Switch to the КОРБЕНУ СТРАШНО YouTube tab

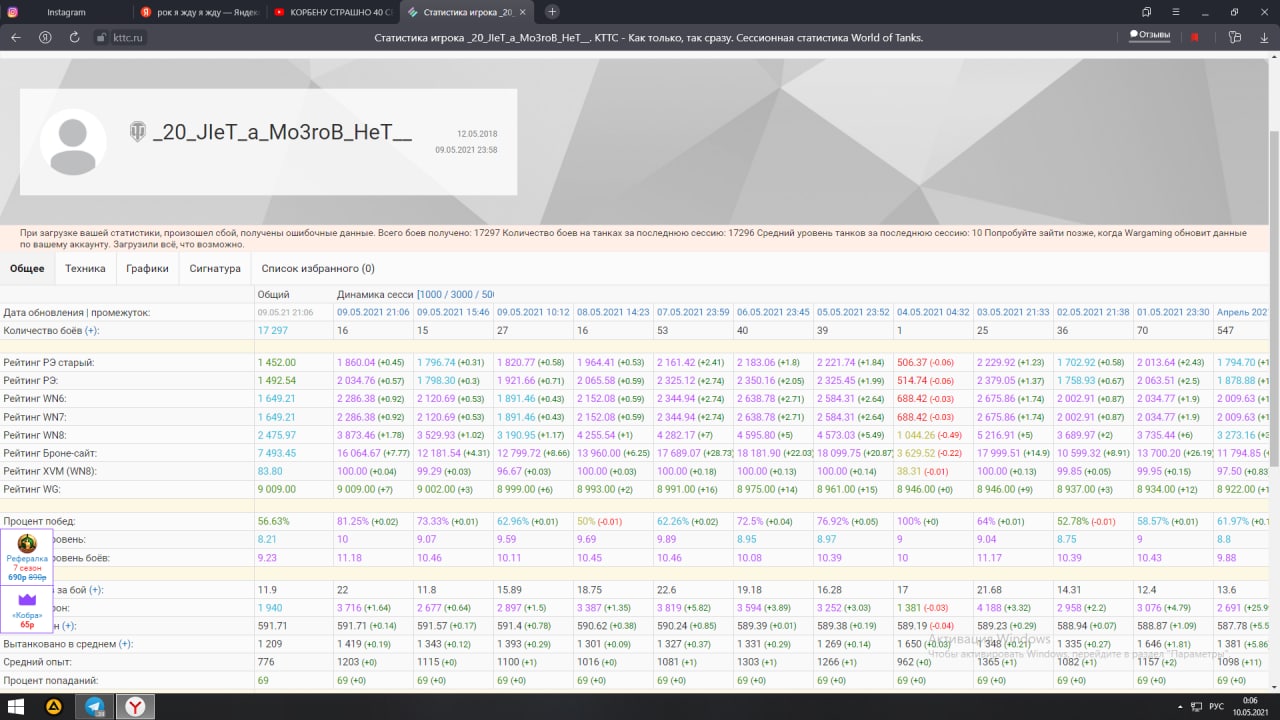tap(332, 12)
